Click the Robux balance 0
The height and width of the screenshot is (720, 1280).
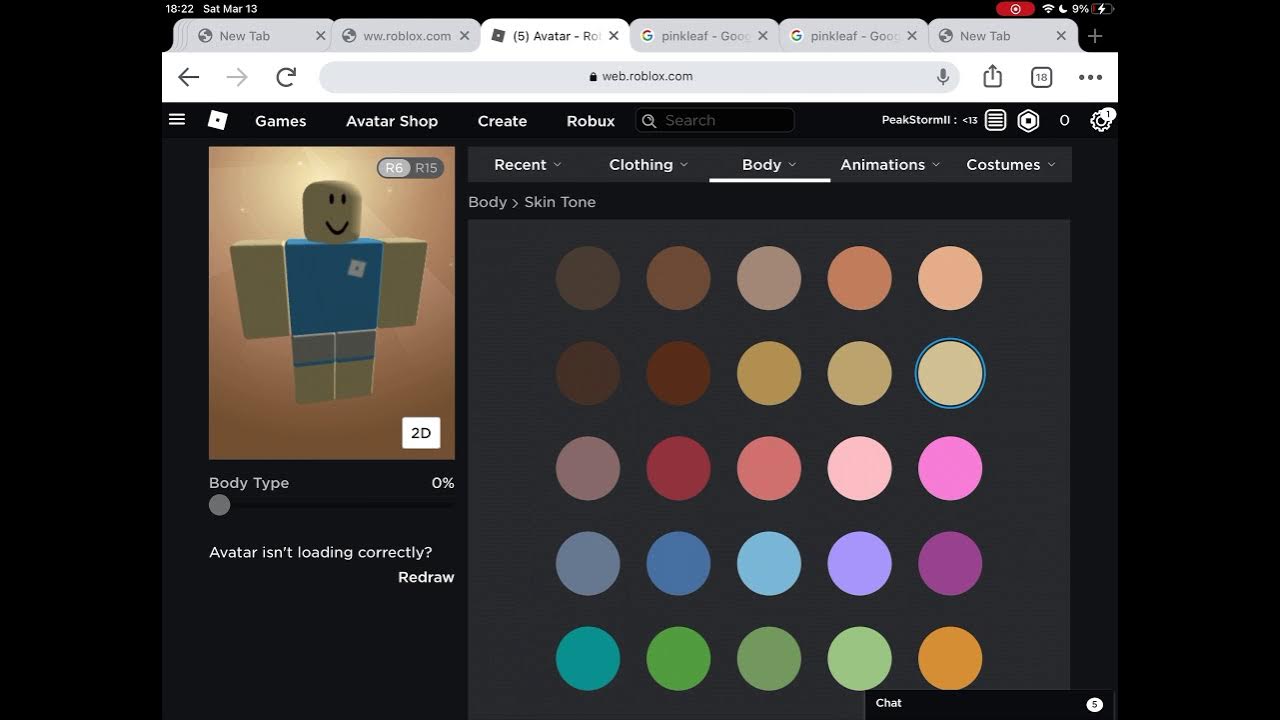[x=1064, y=121]
